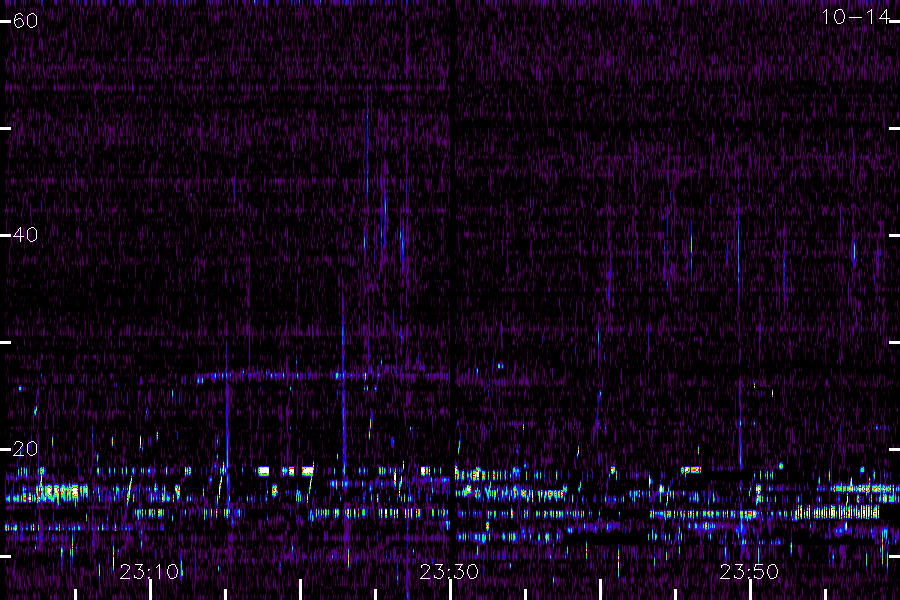The height and width of the screenshot is (600, 900).
Task: Click the 23:10 time label
Action: click(x=149, y=572)
